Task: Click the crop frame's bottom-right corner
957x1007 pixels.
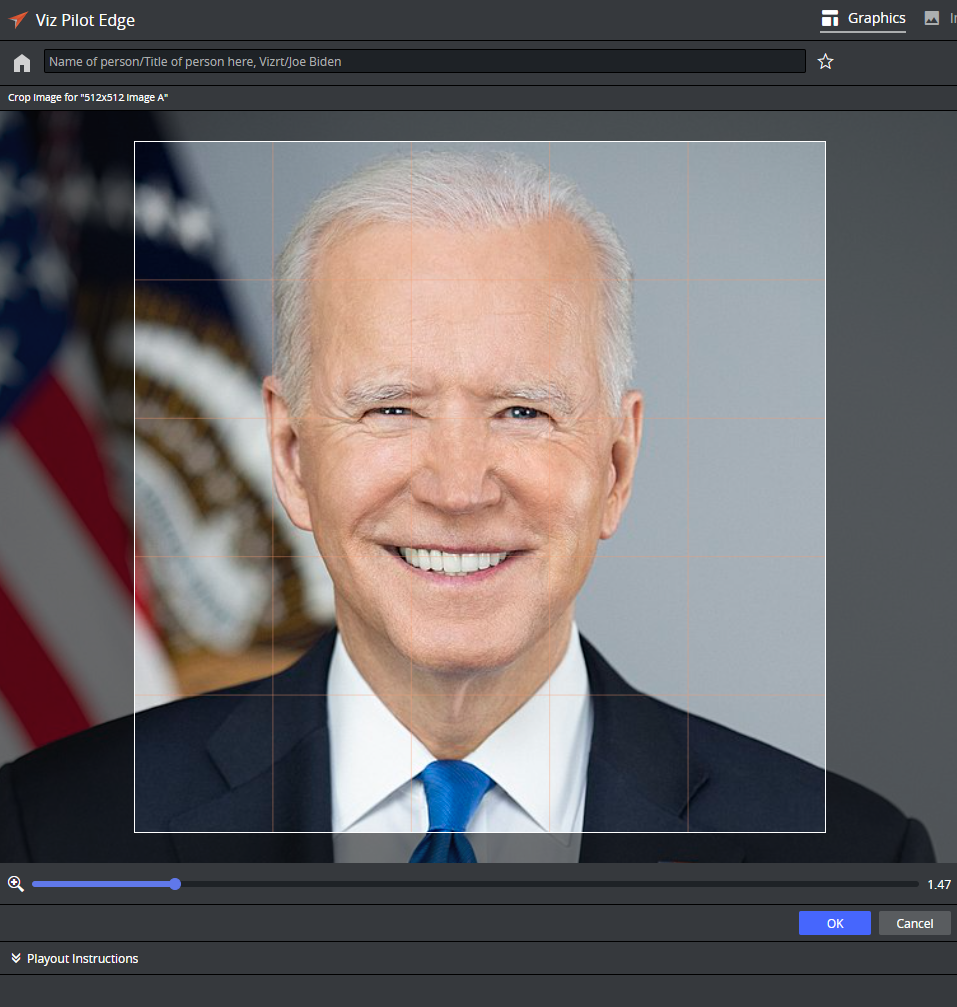Action: [x=825, y=831]
